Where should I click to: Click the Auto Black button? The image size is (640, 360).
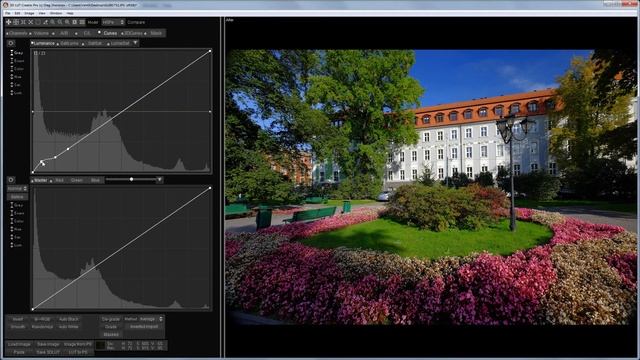(69, 319)
